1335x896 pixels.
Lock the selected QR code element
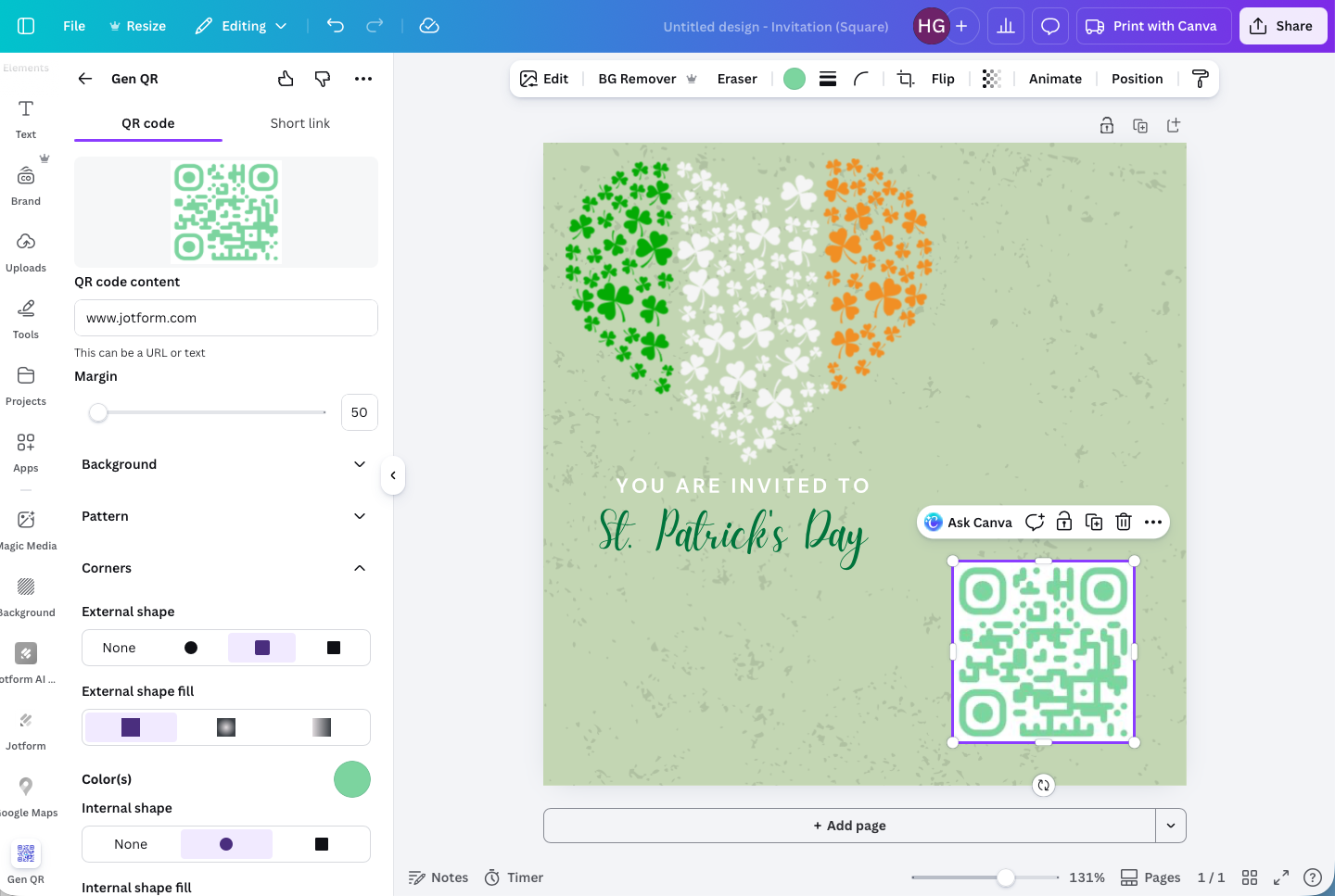coord(1063,522)
